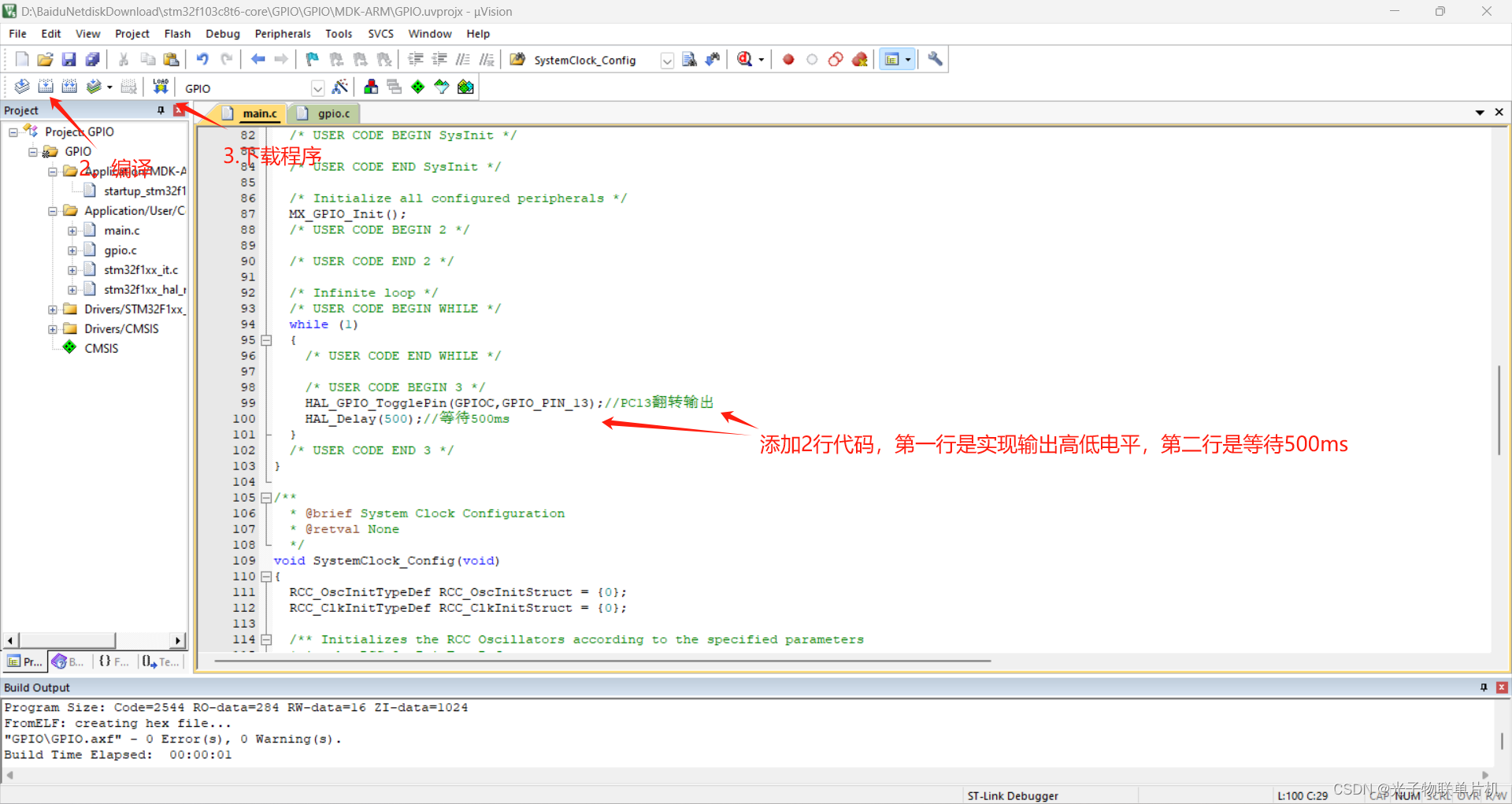1512x804 pixels.
Task: Rebuild all target files
Action: click(x=69, y=87)
